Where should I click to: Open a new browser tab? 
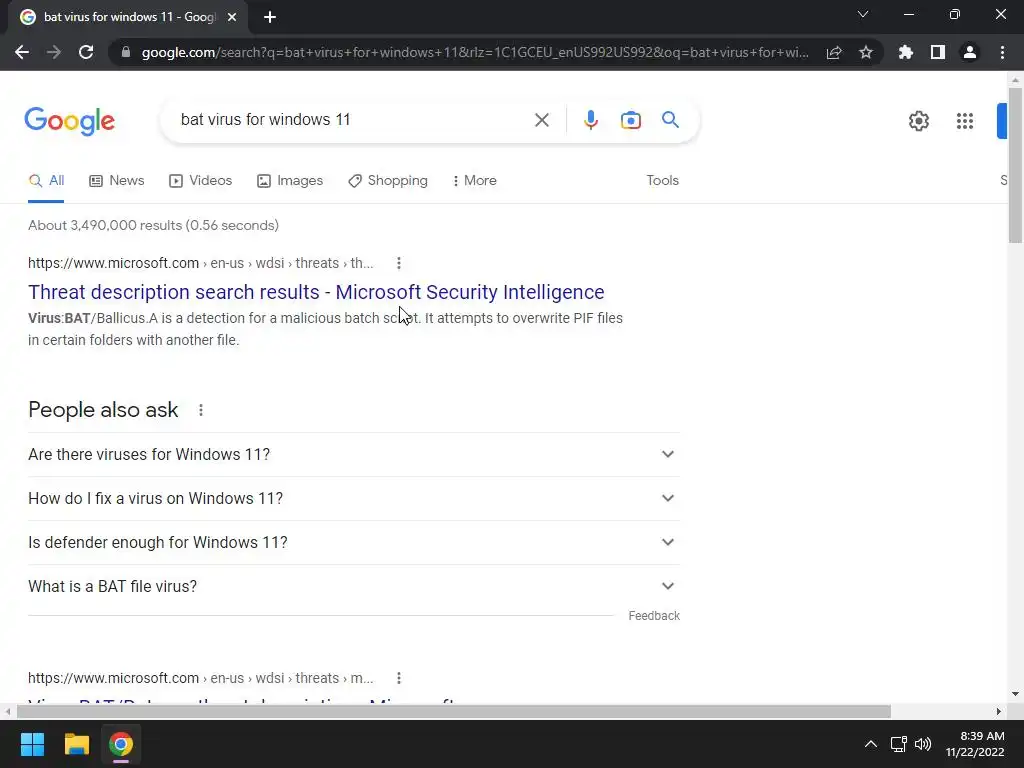[270, 17]
